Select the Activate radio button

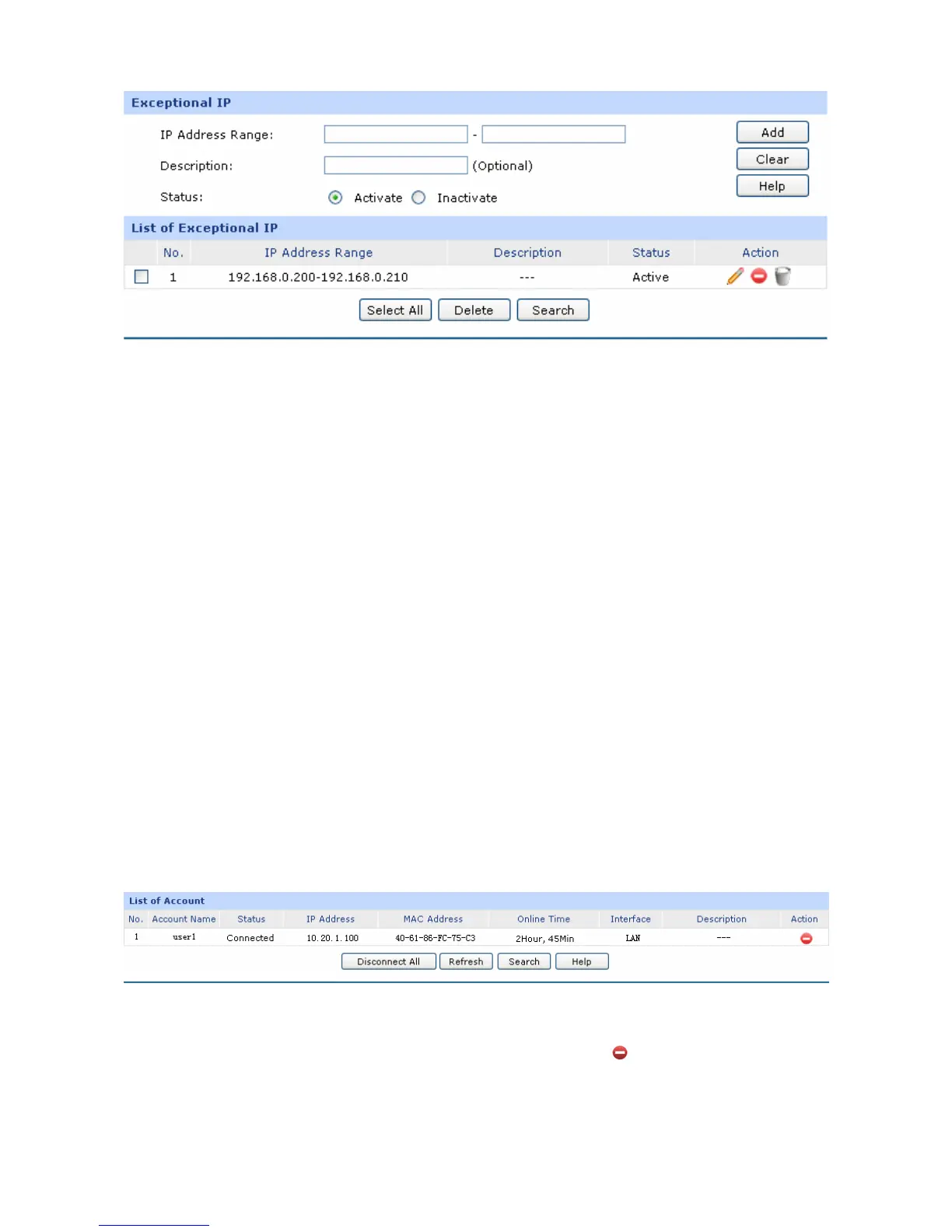[x=335, y=198]
